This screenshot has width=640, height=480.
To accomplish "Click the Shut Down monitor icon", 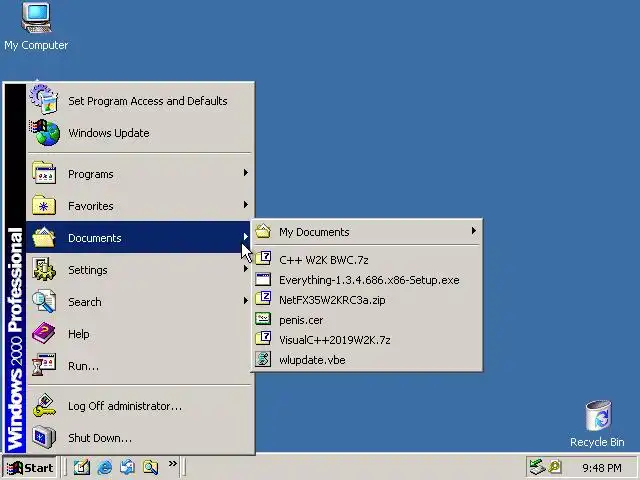I will [44, 437].
